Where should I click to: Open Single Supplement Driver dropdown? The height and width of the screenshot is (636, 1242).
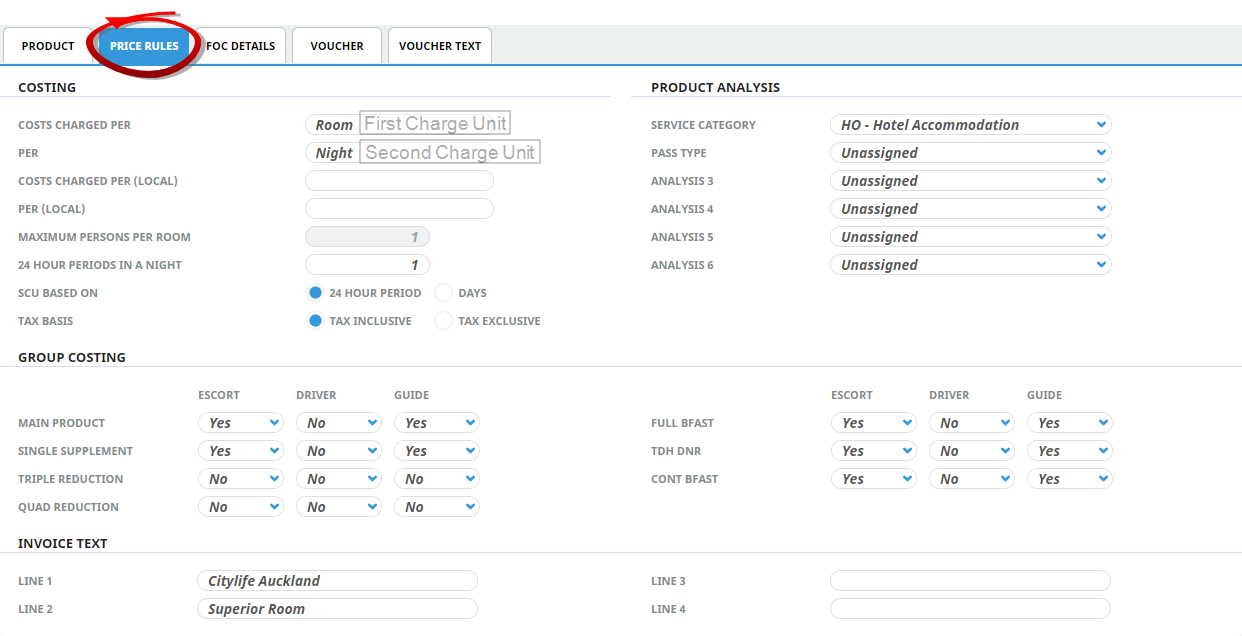[338, 451]
